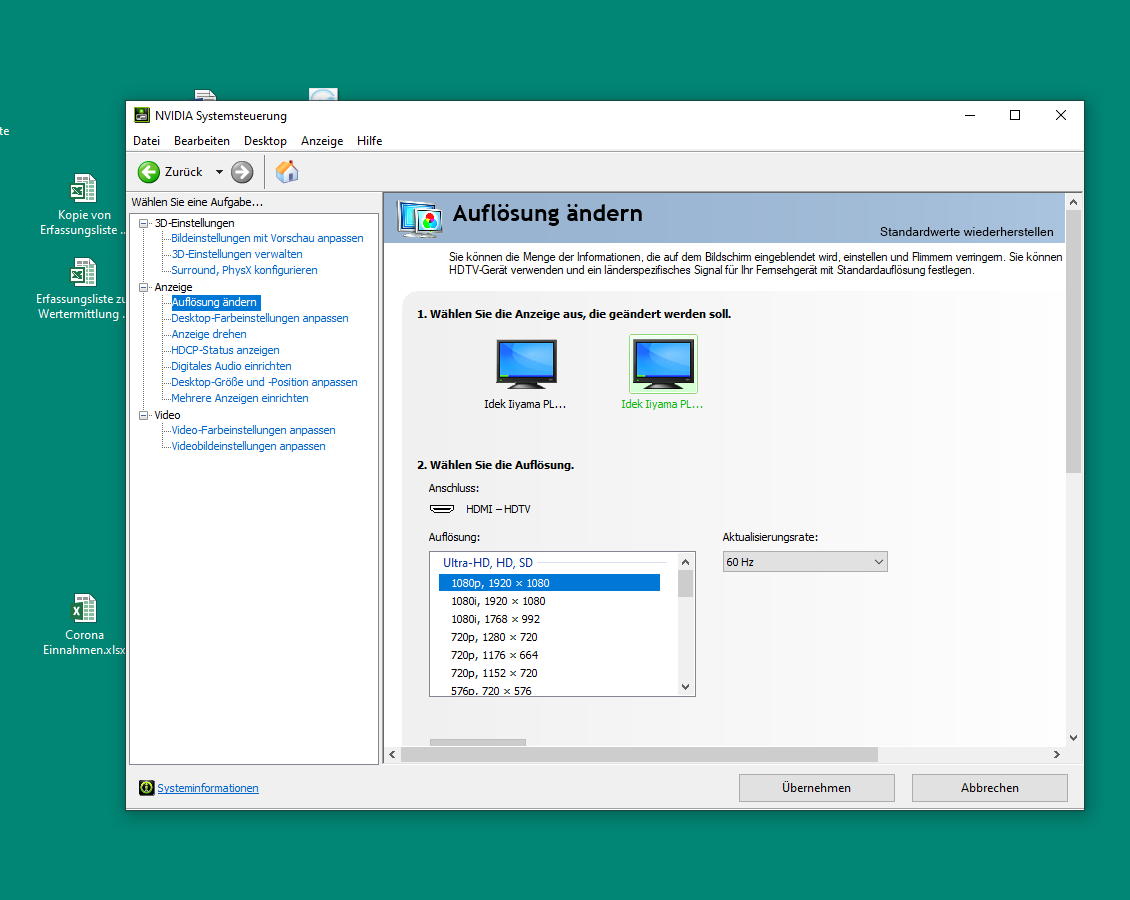Open Desktop-Größe und -Position anpassen
The width and height of the screenshot is (1130, 900).
(264, 382)
